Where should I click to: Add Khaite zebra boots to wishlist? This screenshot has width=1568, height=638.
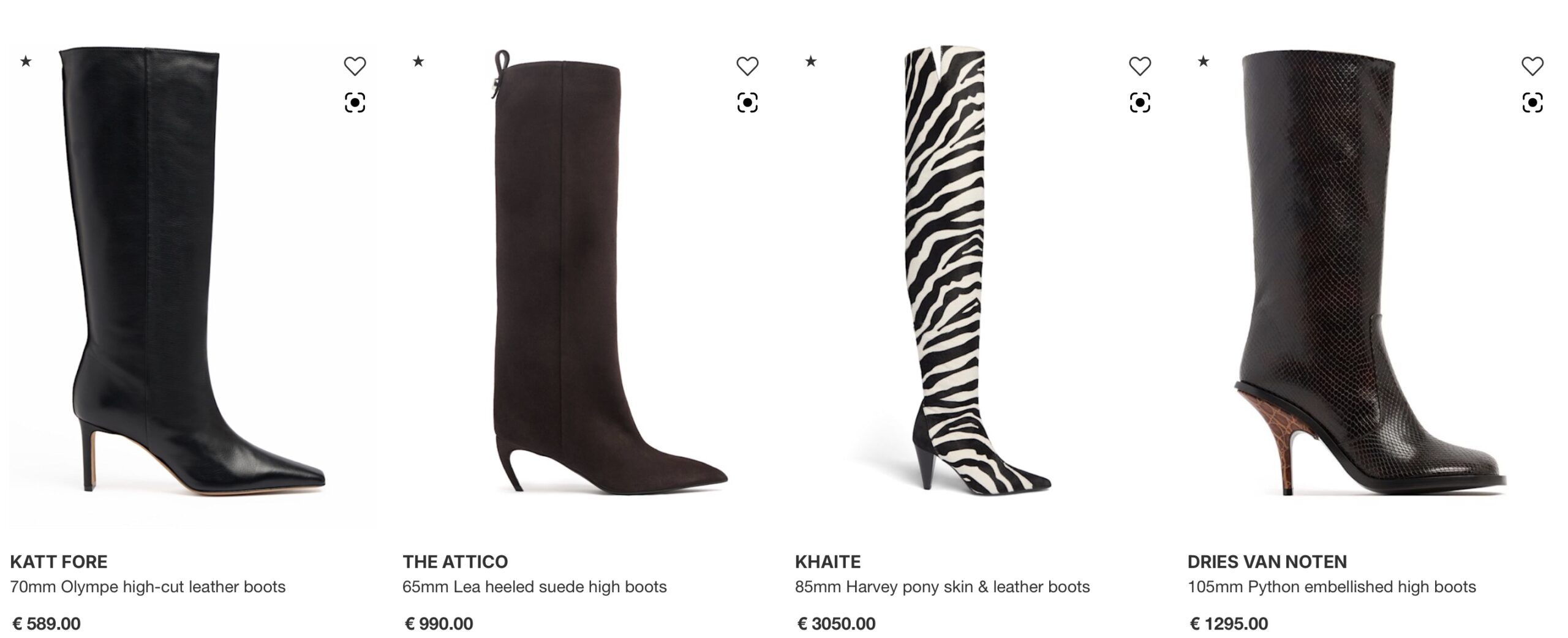pyautogui.click(x=1140, y=66)
